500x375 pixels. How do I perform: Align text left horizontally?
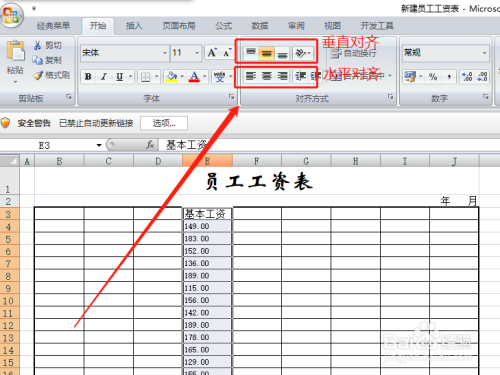251,76
